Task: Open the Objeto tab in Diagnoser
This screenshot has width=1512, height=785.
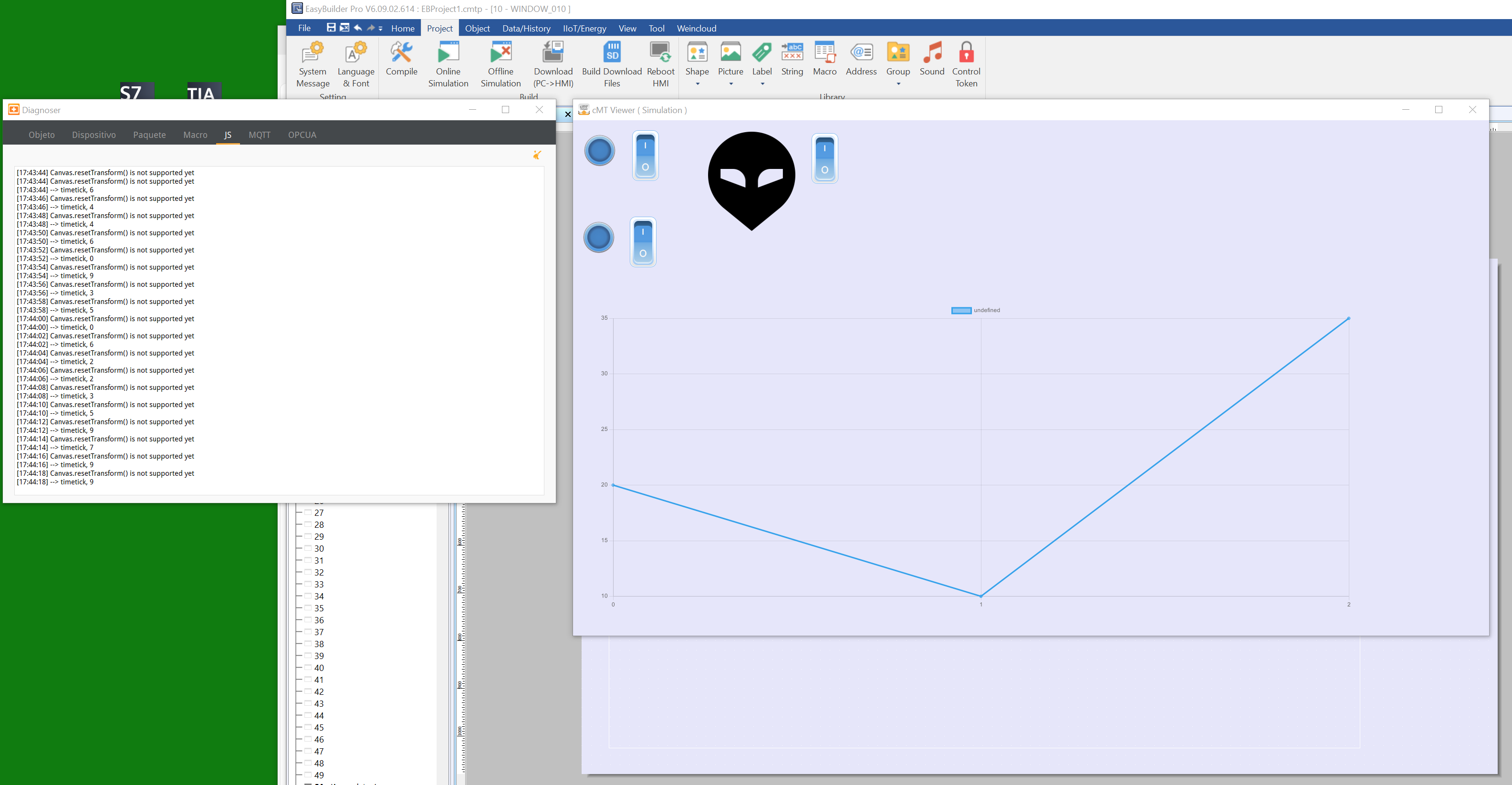Action: (42, 135)
